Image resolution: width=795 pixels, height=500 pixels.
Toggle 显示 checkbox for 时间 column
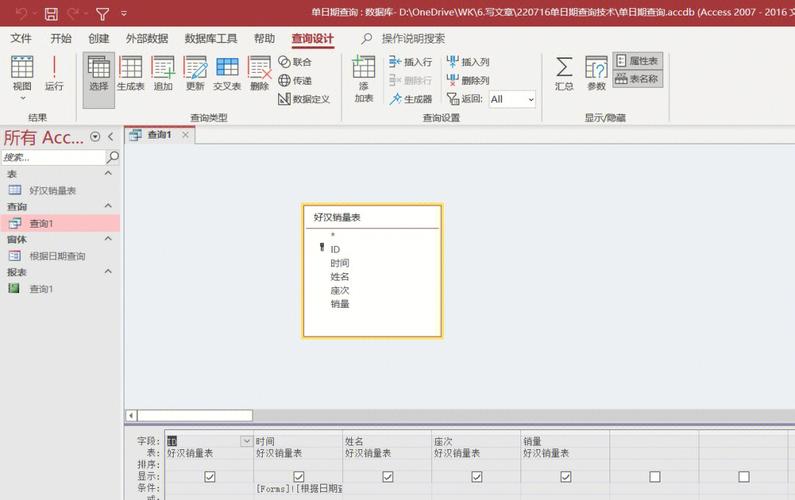point(299,477)
